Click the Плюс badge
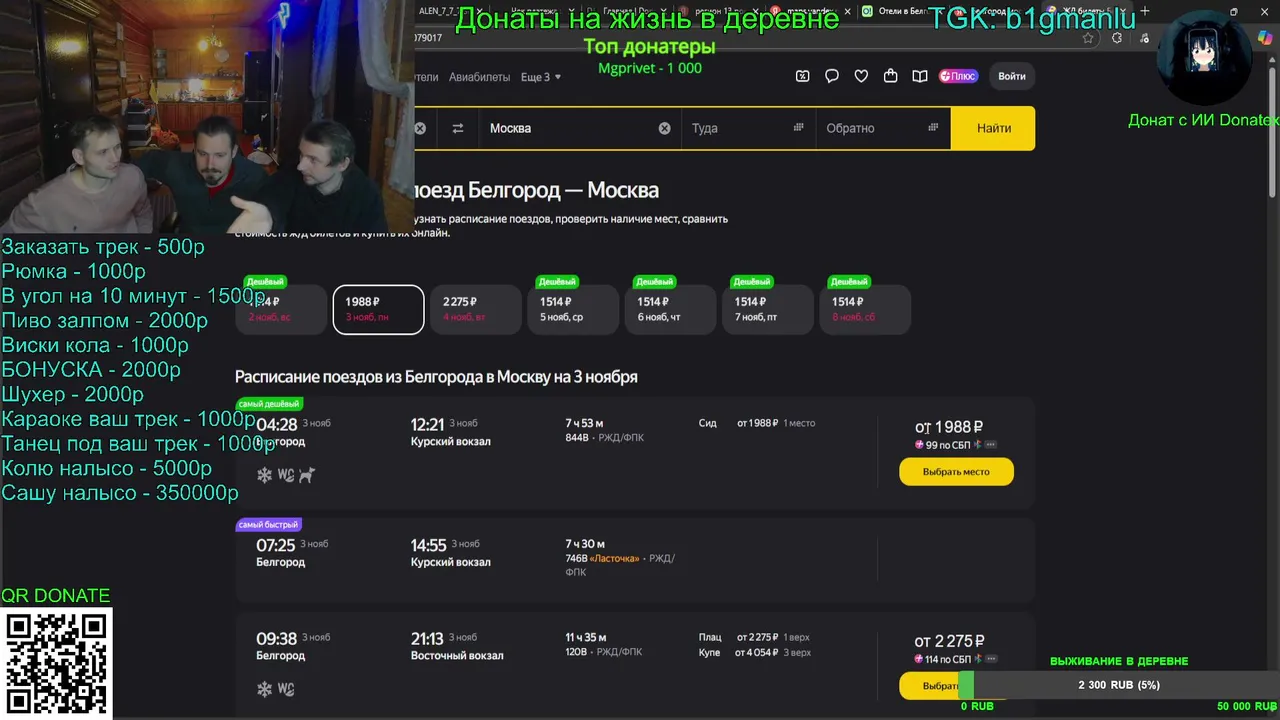This screenshot has height=720, width=1280. click(958, 76)
